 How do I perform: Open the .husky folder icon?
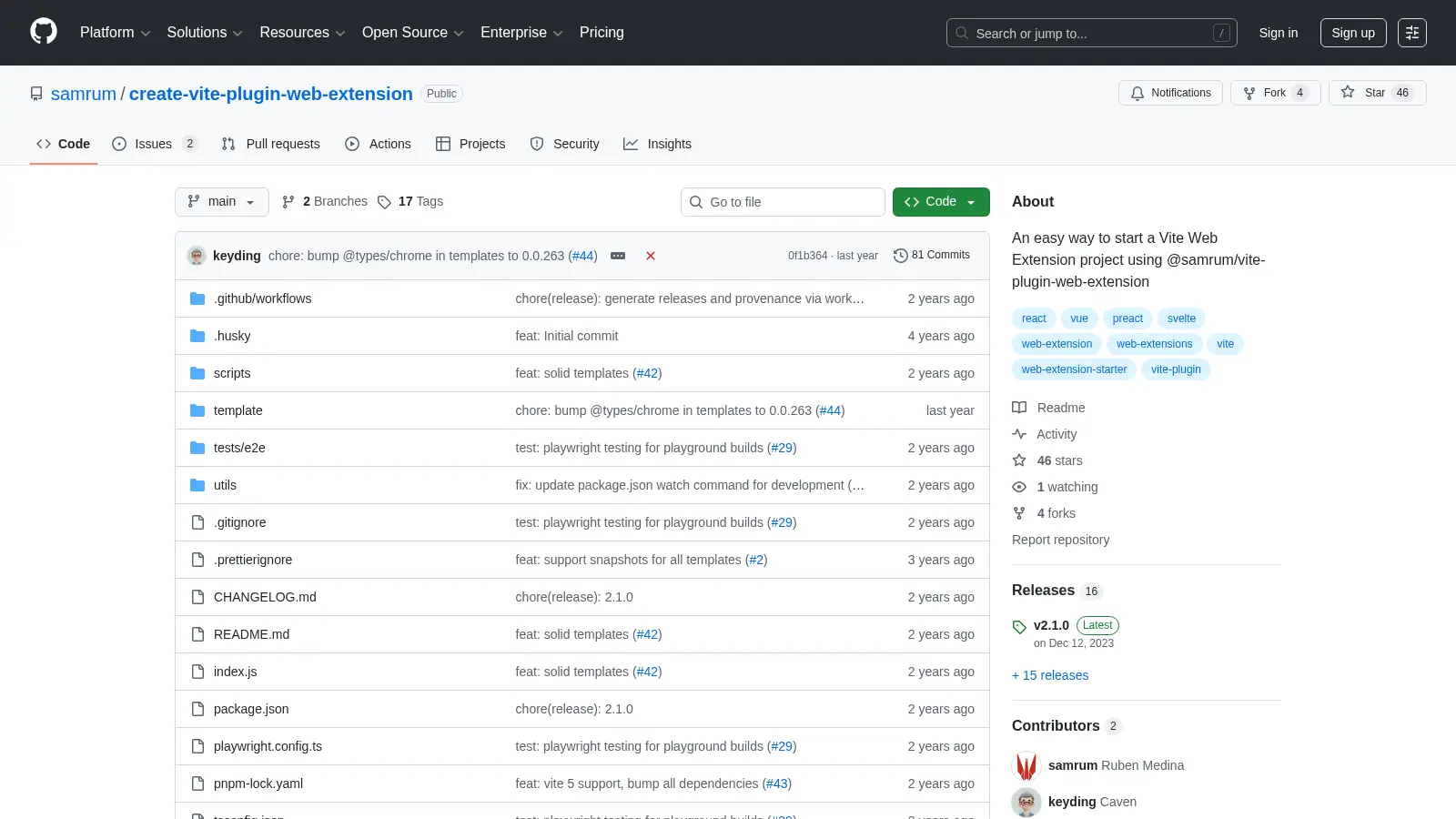[197, 336]
